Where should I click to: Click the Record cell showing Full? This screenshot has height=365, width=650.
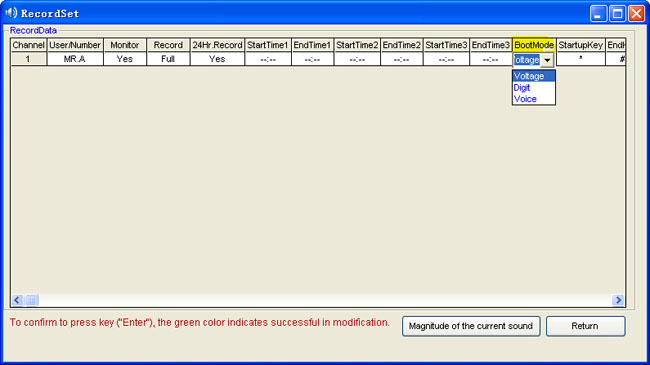point(168,59)
